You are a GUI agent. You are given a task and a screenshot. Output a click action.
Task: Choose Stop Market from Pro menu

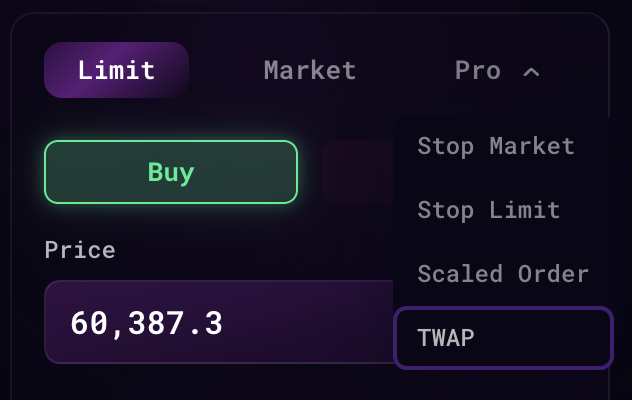click(x=496, y=146)
